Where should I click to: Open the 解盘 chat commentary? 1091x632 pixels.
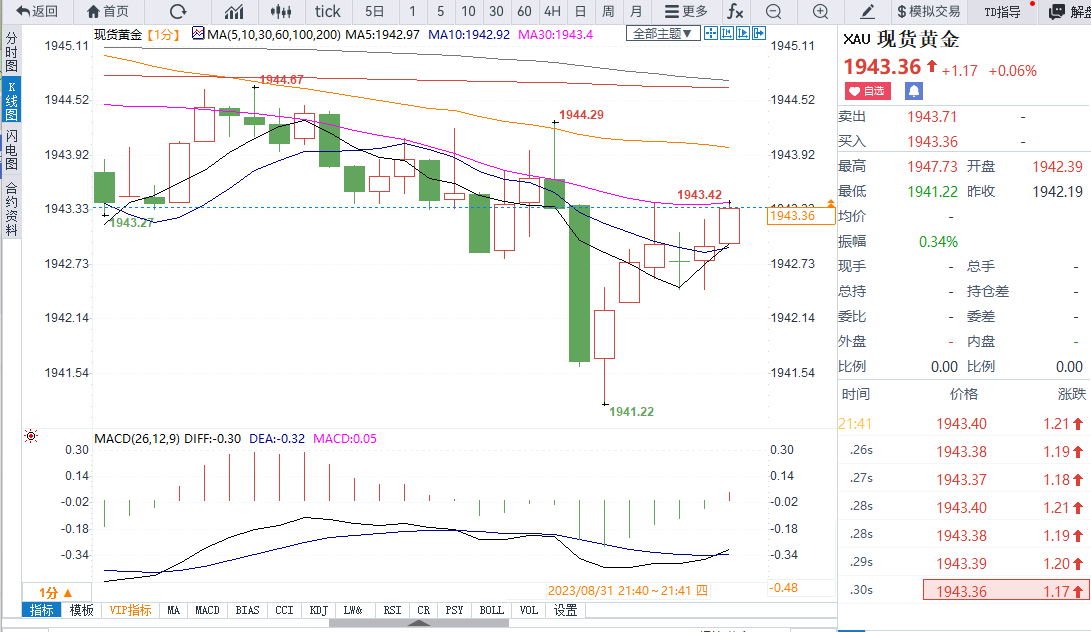click(1071, 11)
